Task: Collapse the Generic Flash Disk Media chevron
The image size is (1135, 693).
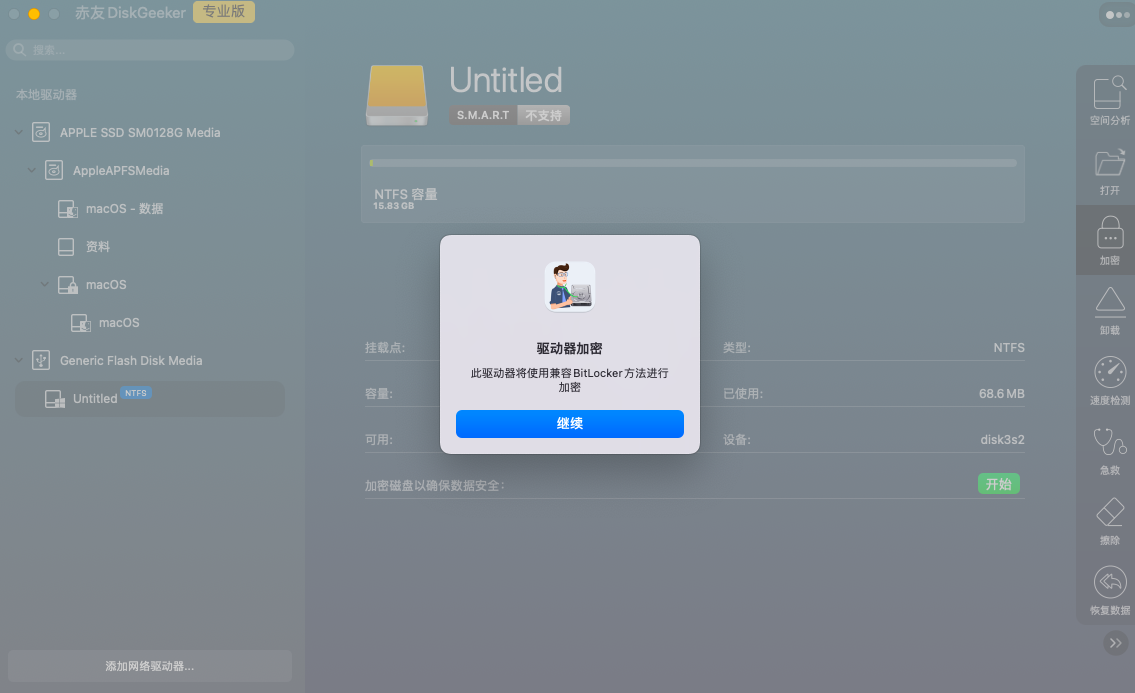Action: [x=19, y=360]
